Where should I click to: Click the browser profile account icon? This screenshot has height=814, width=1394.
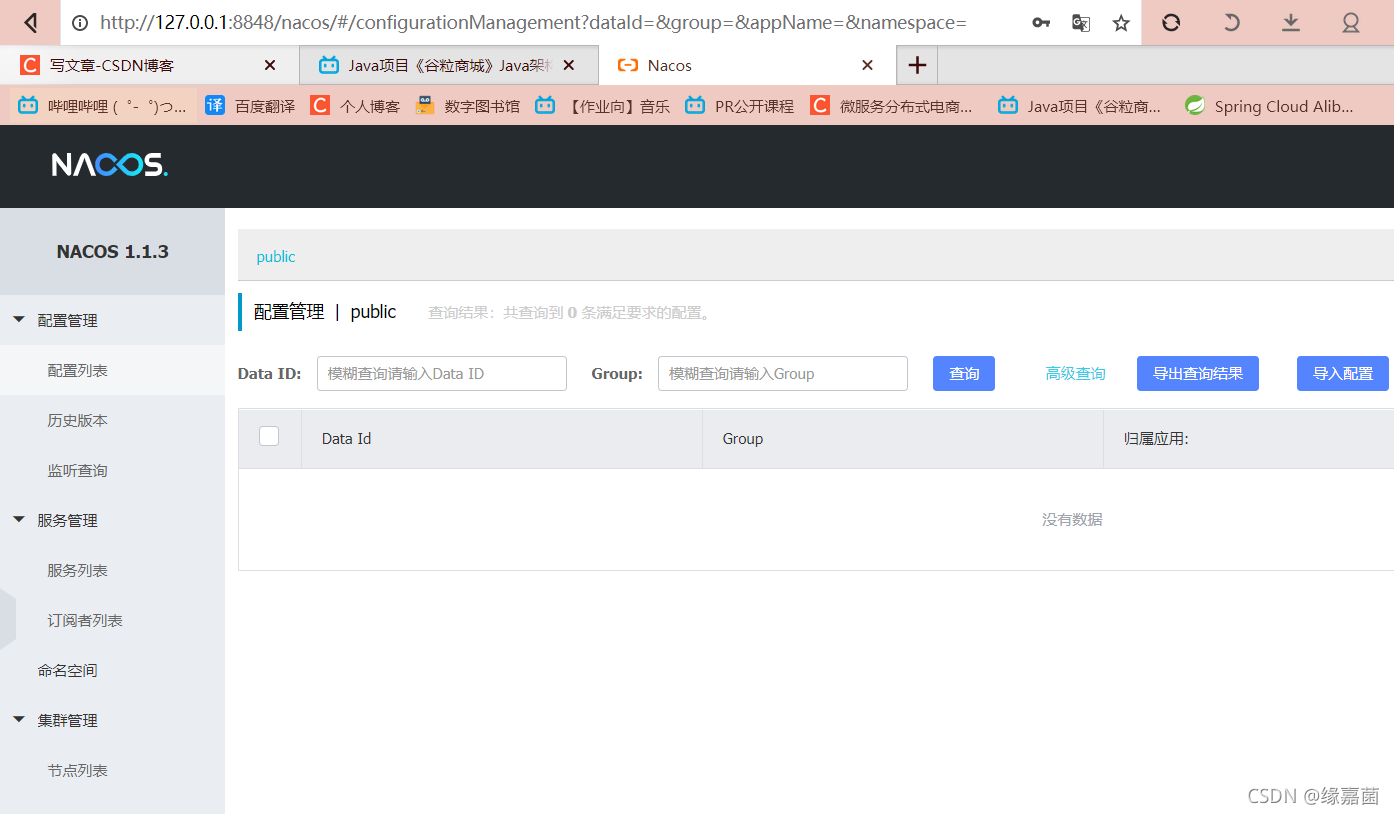tap(1351, 22)
